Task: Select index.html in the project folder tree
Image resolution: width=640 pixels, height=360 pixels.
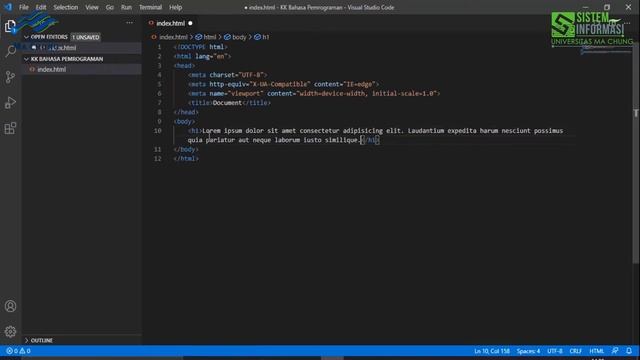Action: 82,69
